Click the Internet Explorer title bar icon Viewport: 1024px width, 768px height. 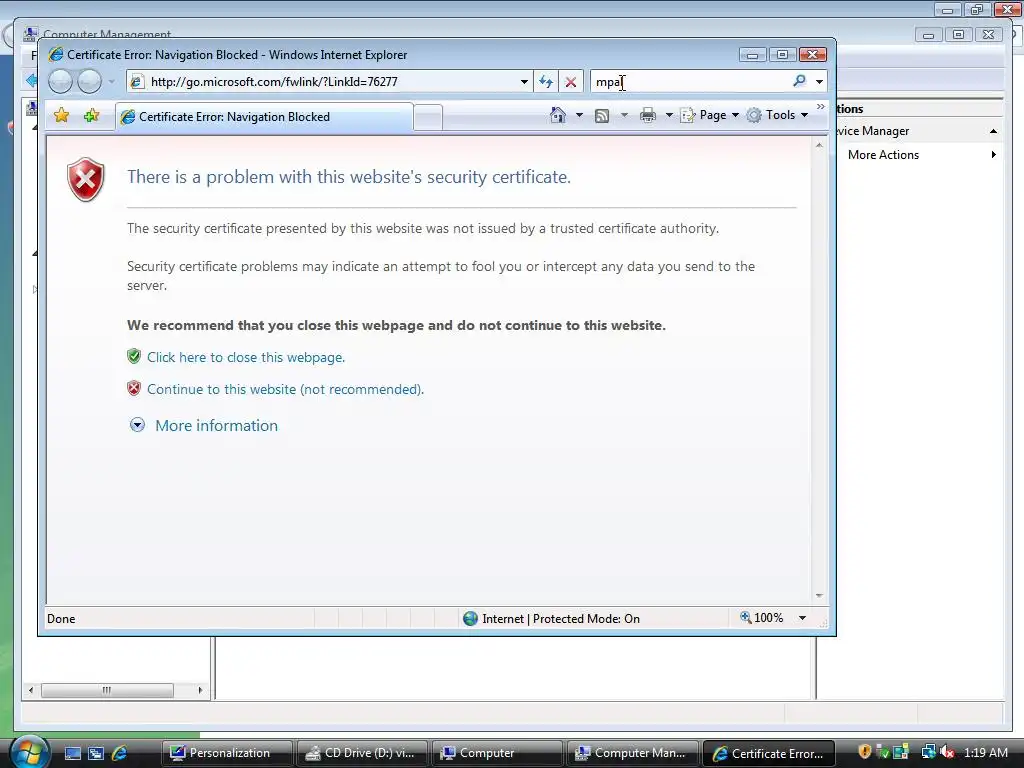coord(56,54)
